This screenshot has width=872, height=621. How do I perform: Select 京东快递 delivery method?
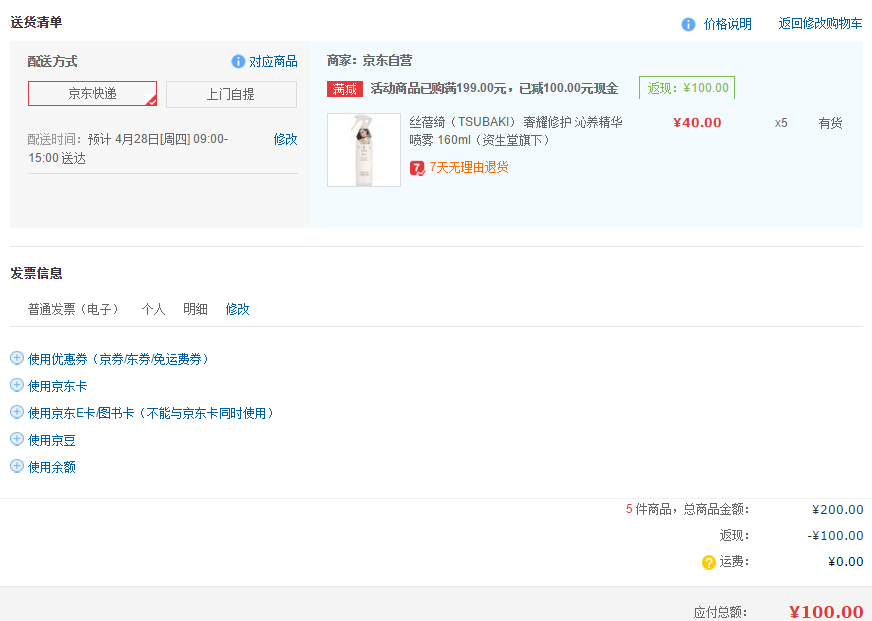[92, 93]
